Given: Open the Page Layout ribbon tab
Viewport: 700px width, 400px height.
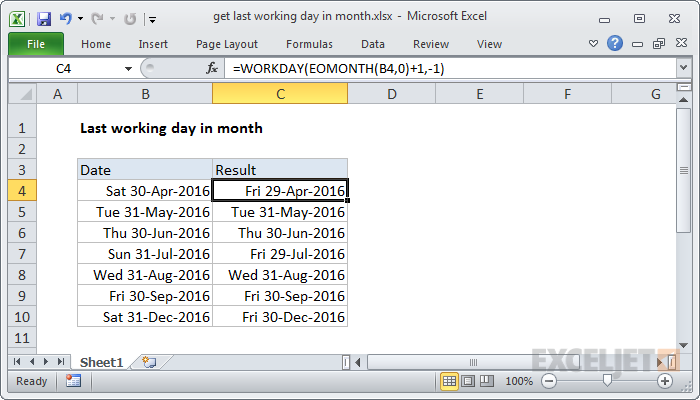Looking at the screenshot, I should coord(227,44).
